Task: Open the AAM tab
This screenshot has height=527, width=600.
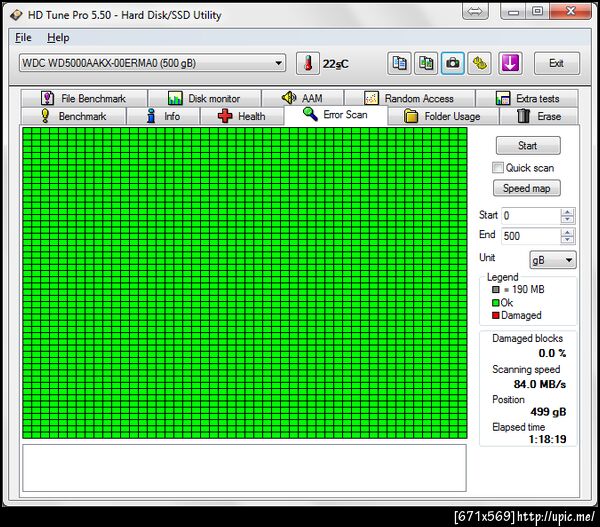Action: click(x=303, y=98)
